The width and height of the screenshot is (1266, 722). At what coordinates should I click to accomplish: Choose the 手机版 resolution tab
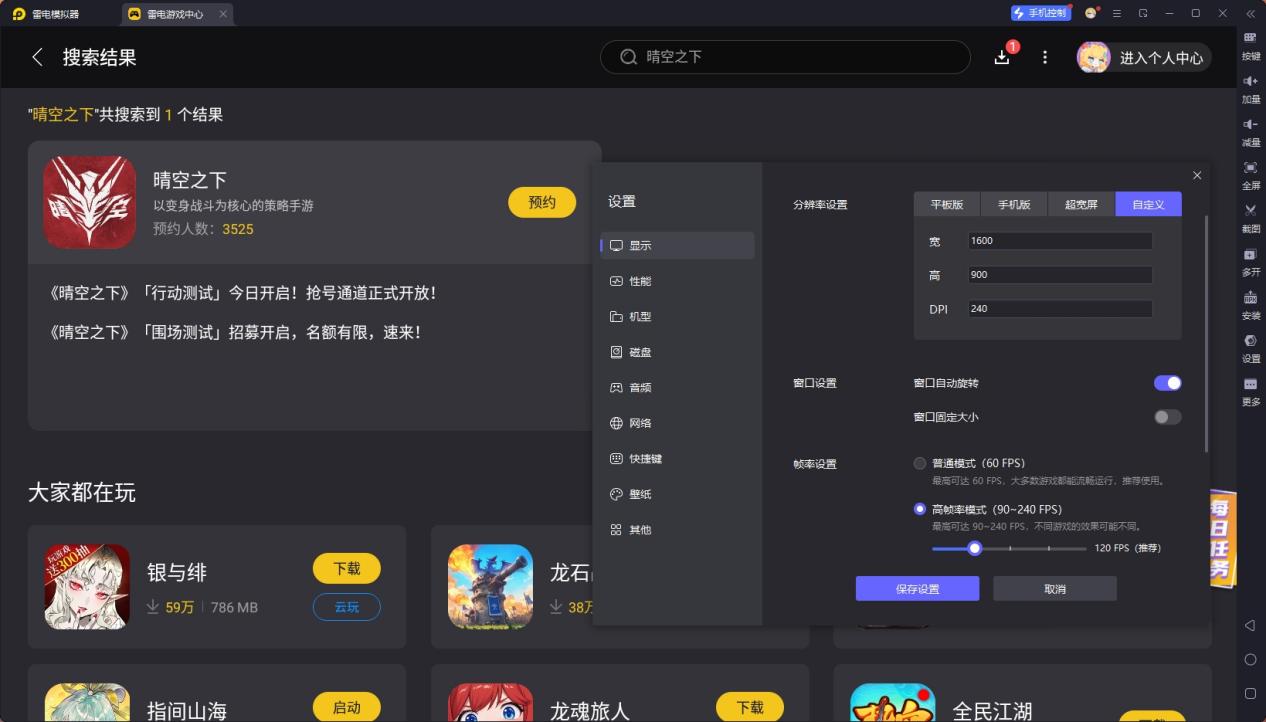click(x=1014, y=204)
